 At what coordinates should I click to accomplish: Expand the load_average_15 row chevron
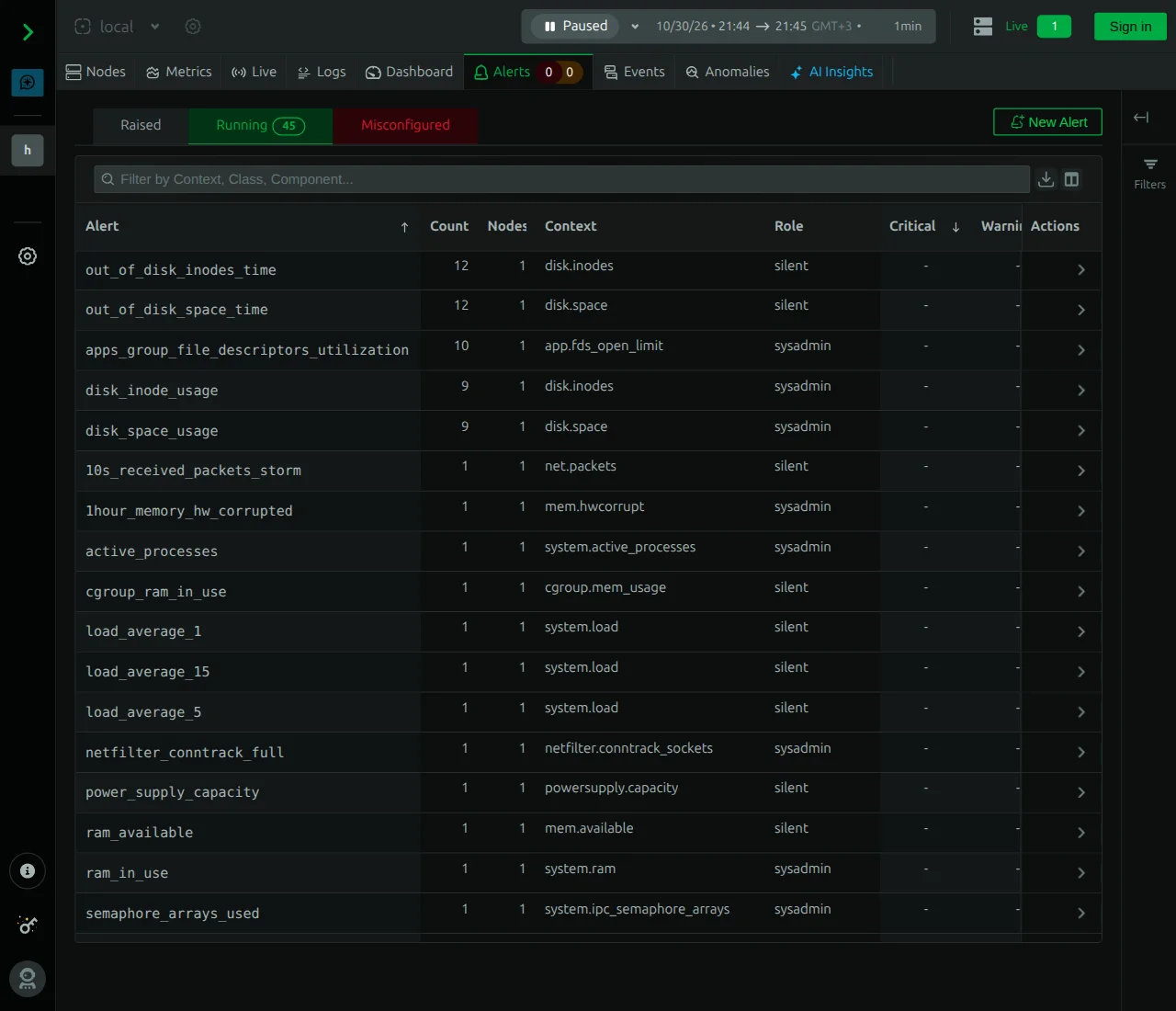[1081, 672]
